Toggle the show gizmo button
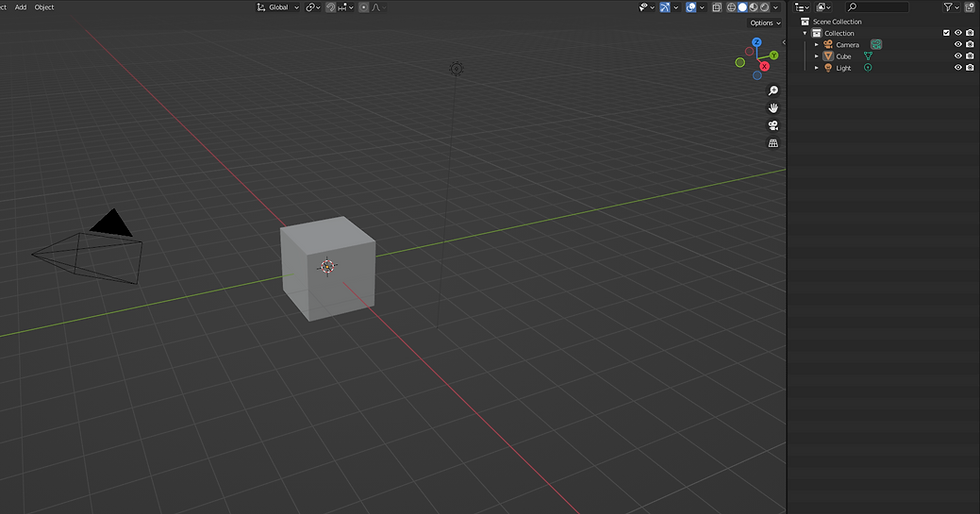980x514 pixels. click(665, 8)
